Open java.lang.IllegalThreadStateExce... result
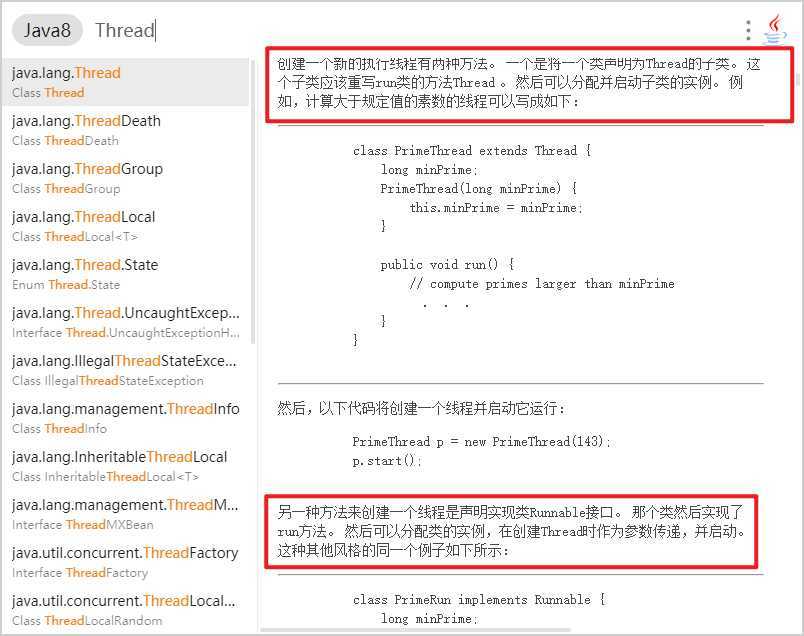 [126, 370]
